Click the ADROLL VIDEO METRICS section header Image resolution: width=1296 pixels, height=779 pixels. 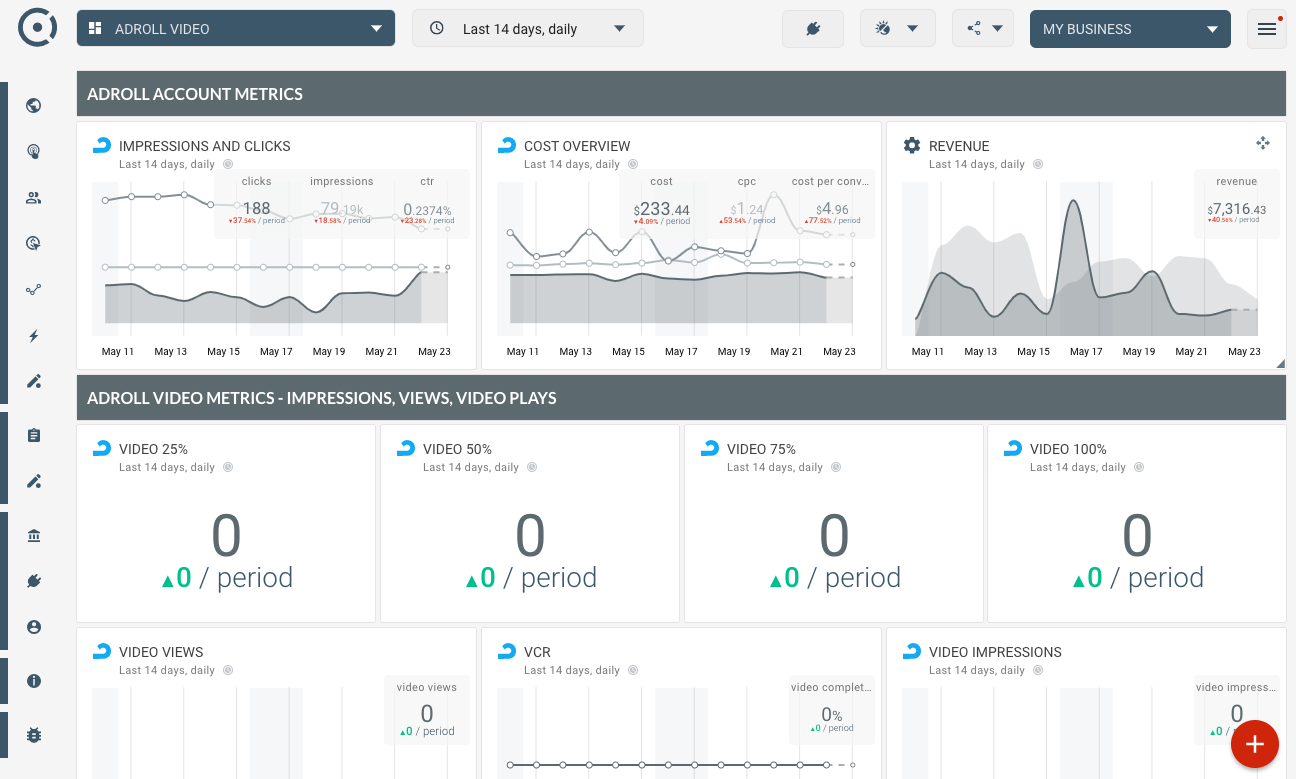click(x=681, y=398)
